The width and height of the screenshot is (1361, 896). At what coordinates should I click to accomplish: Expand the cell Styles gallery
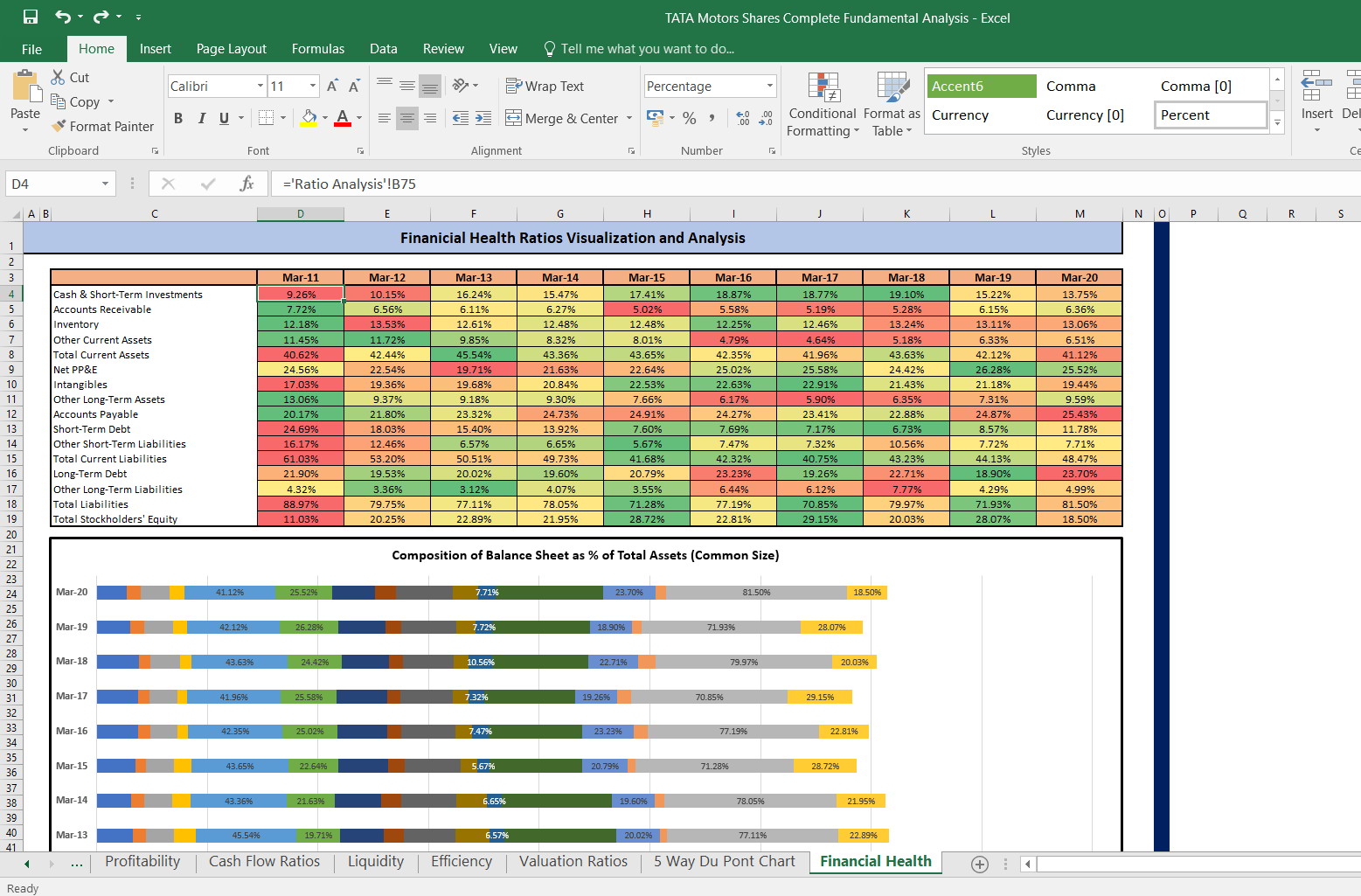coord(1278,123)
